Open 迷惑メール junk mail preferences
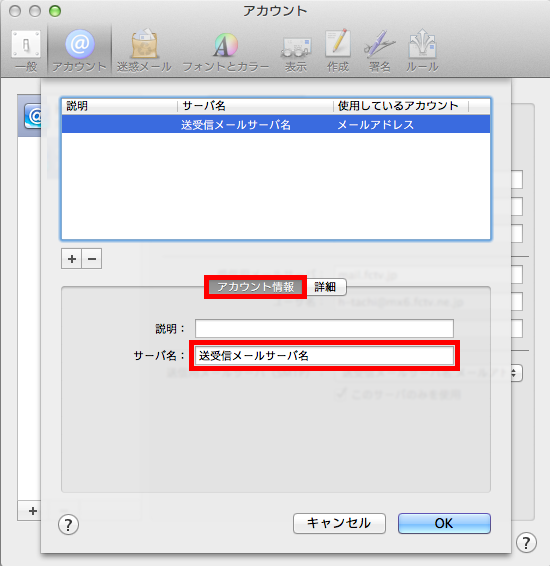550x566 pixels. 144,51
